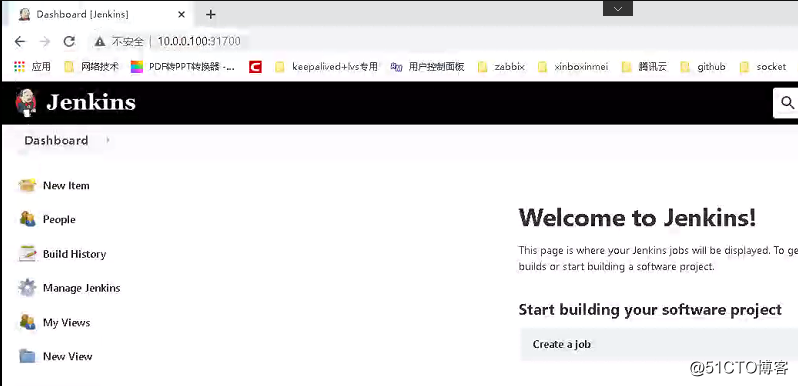
Task: Open the PDF转PPT转换器 bookmark
Action: tap(183, 67)
